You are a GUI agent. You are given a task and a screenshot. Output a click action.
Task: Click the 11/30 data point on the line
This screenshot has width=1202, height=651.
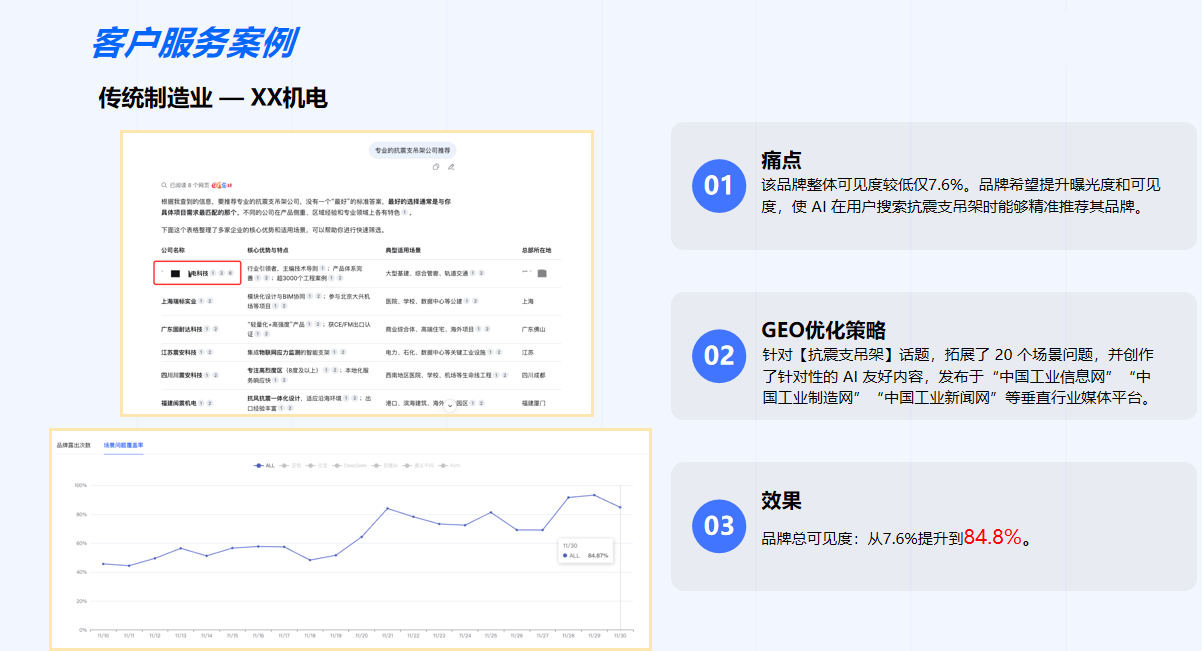(x=620, y=507)
